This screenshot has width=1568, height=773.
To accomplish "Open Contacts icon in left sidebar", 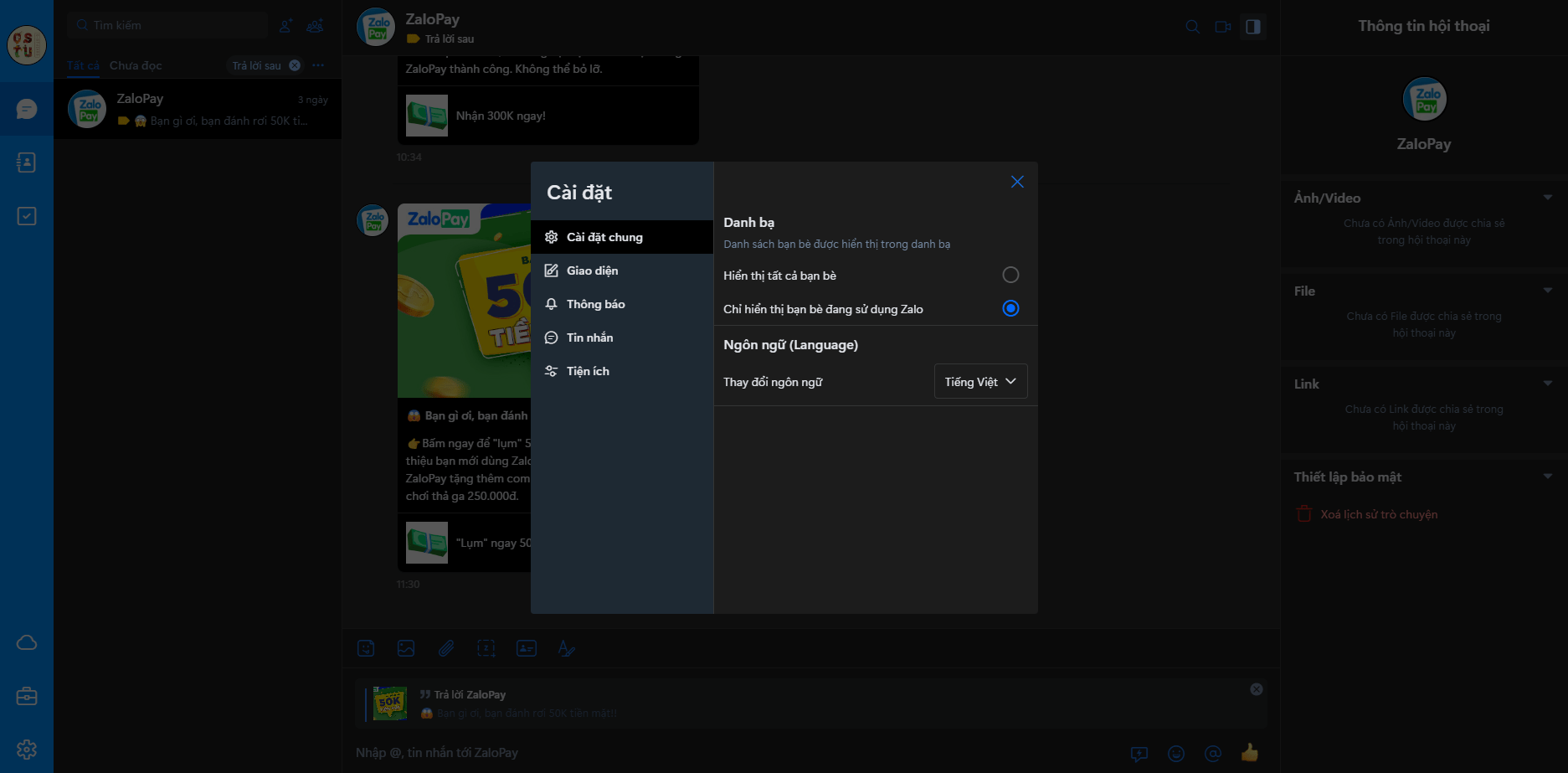I will tap(26, 162).
